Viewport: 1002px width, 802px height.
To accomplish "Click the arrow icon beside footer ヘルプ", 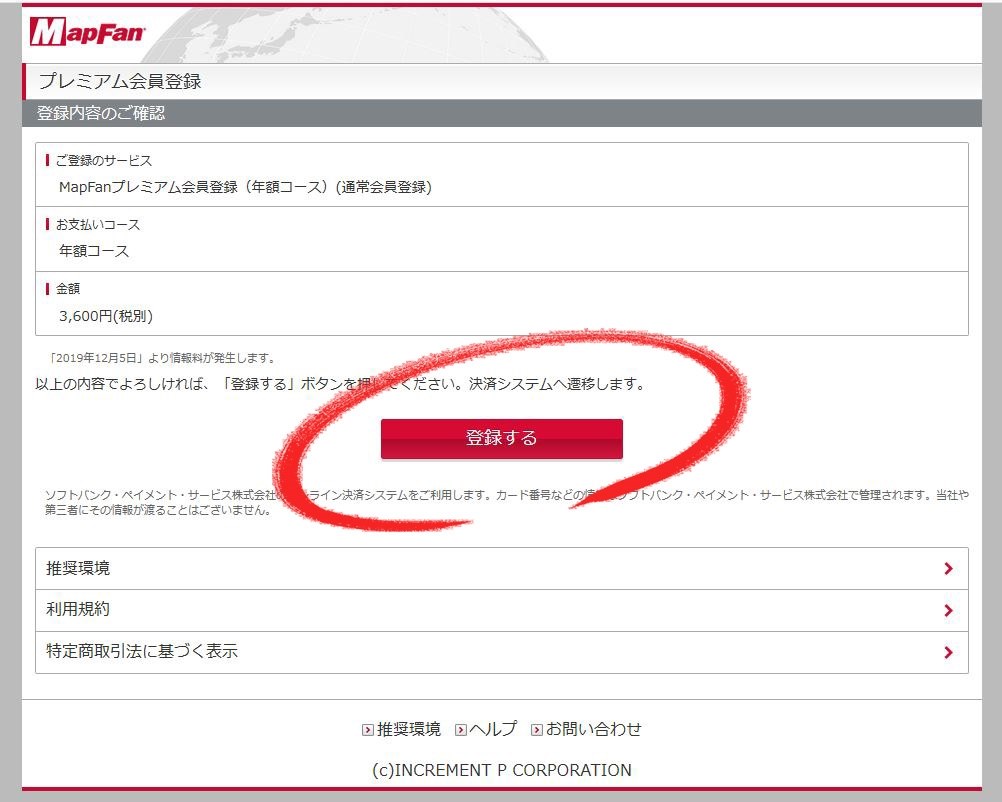I will coord(460,730).
